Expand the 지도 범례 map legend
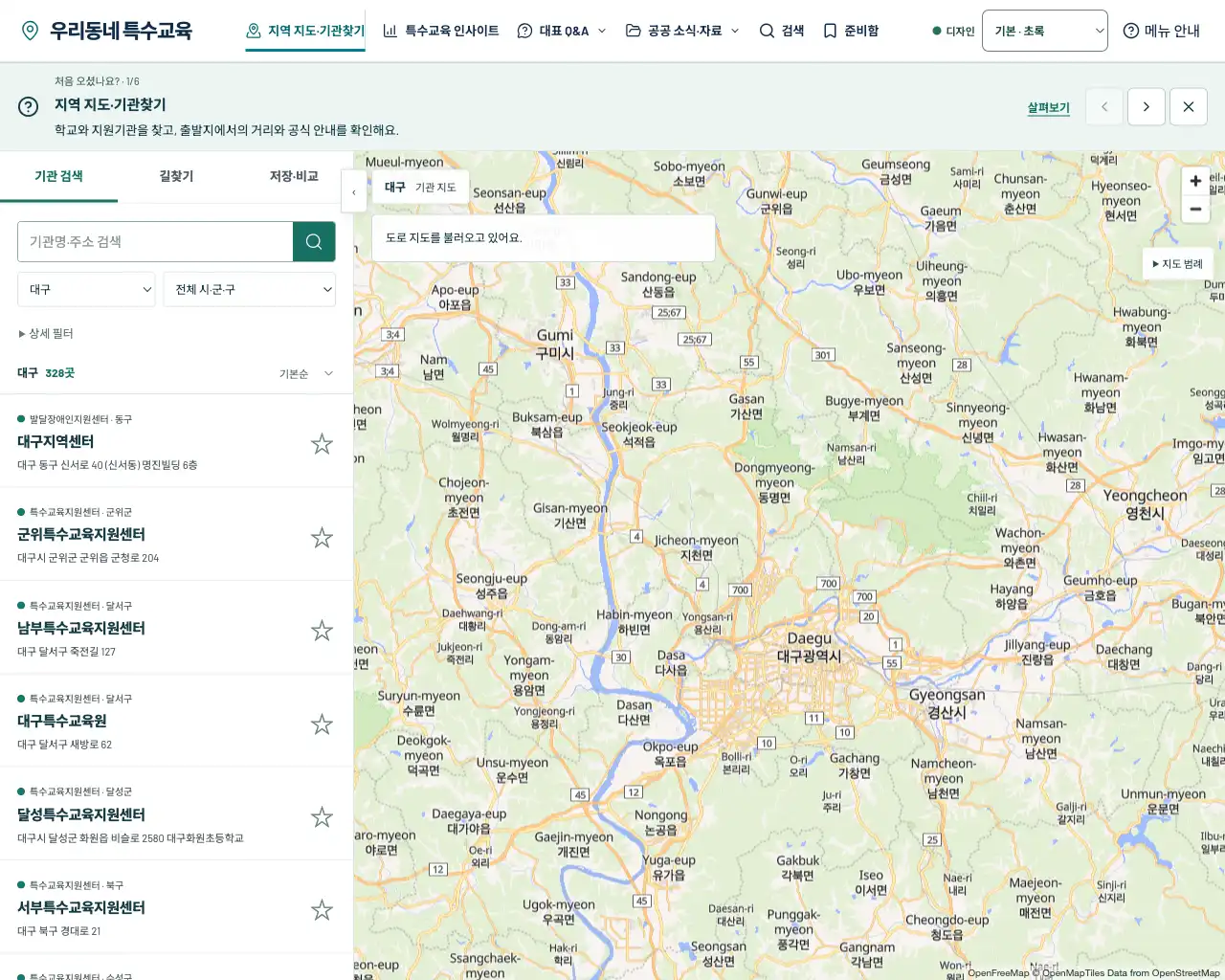This screenshot has height=980, width=1225. 1177,264
